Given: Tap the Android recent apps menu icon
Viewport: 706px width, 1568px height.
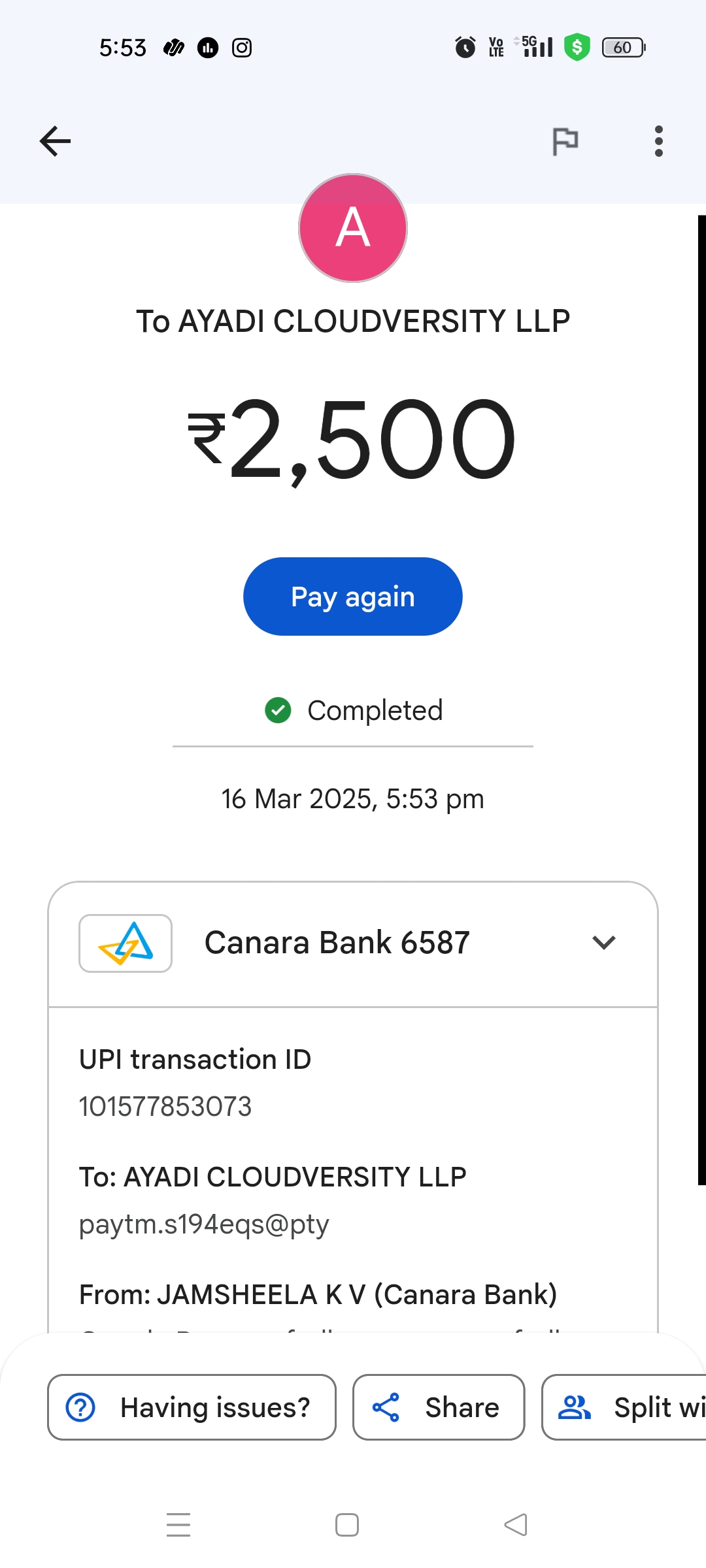Looking at the screenshot, I should point(178,1525).
